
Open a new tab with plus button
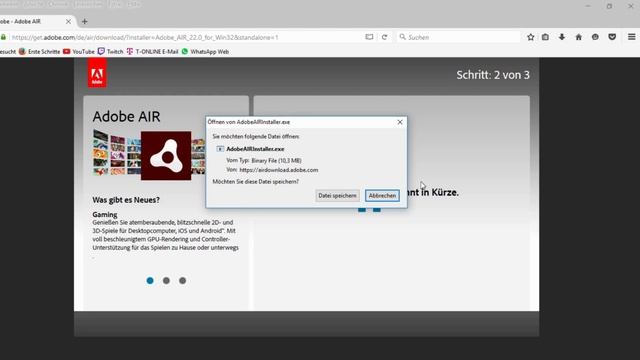point(84,22)
